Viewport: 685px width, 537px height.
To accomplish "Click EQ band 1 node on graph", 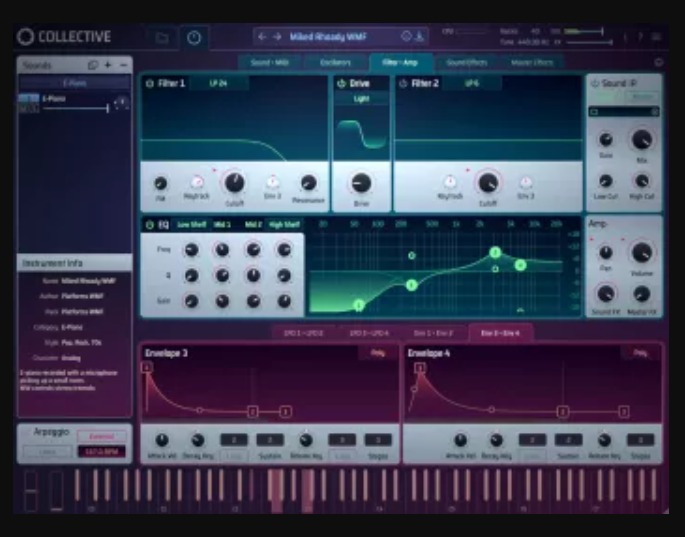I will tap(359, 304).
